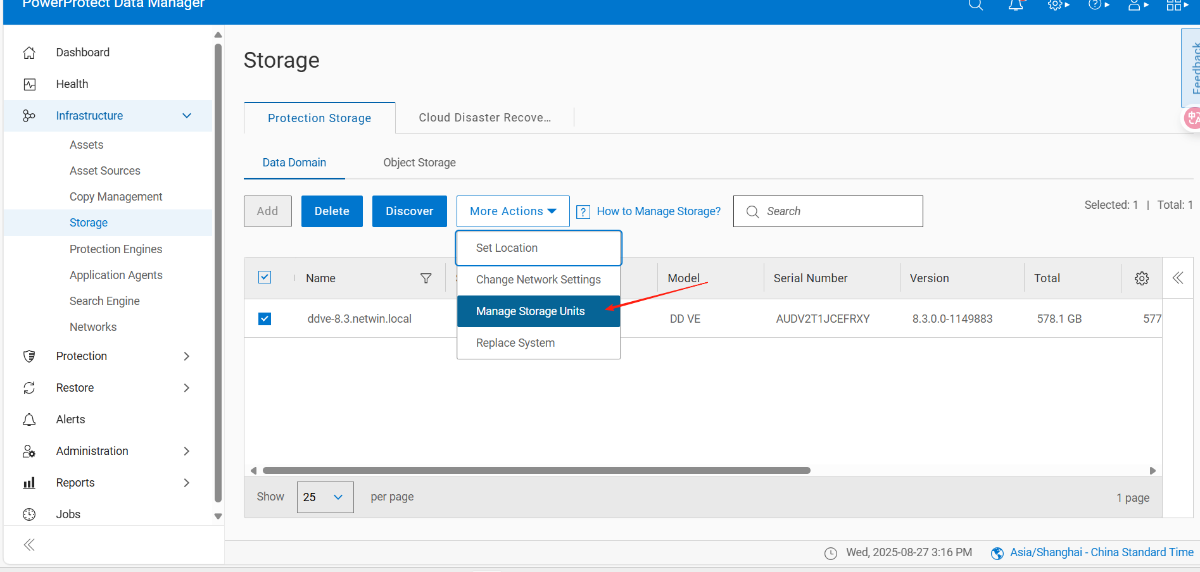The width and height of the screenshot is (1200, 572).
Task: Click the Version column header
Action: tap(930, 278)
